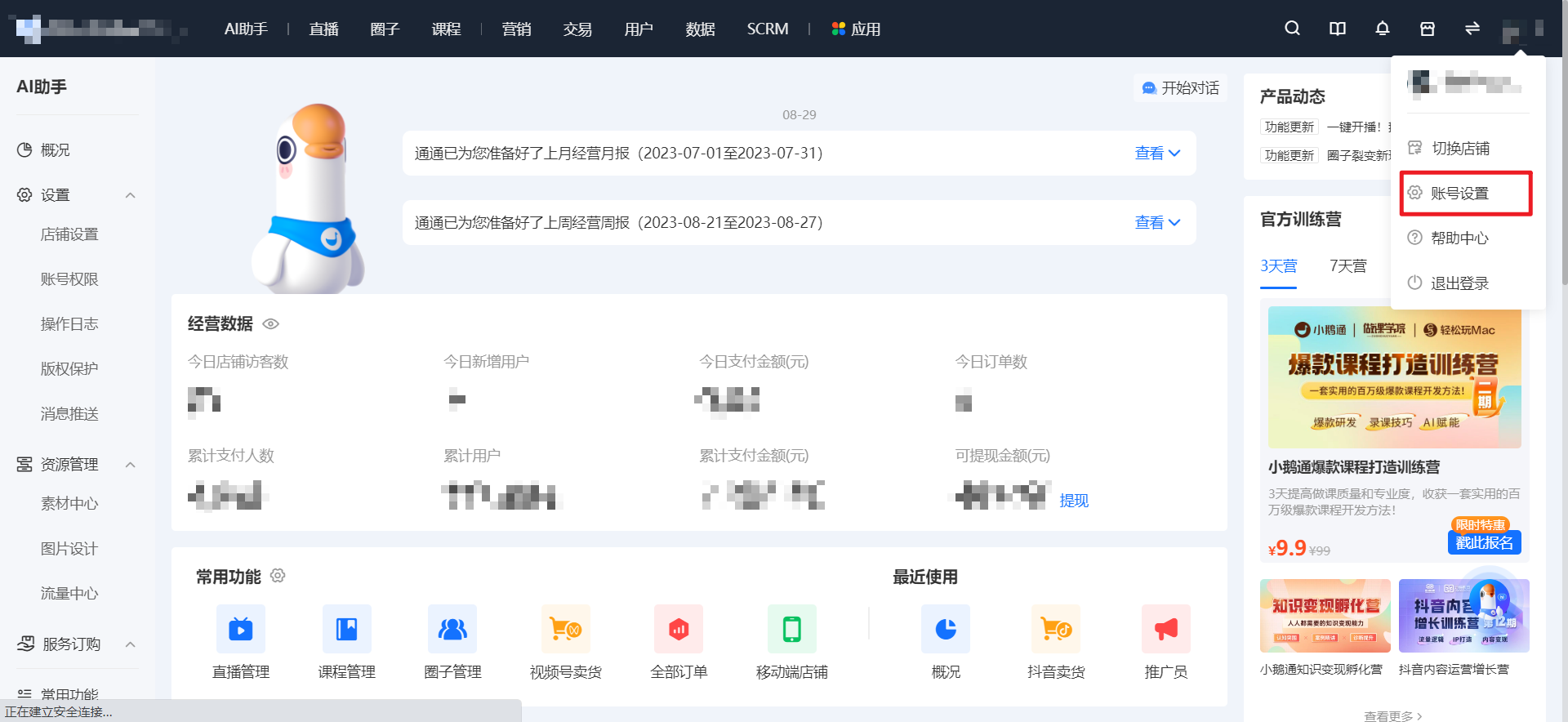The width and height of the screenshot is (1568, 722).
Task: Open 直播管理 shortcut icon
Action: [241, 629]
